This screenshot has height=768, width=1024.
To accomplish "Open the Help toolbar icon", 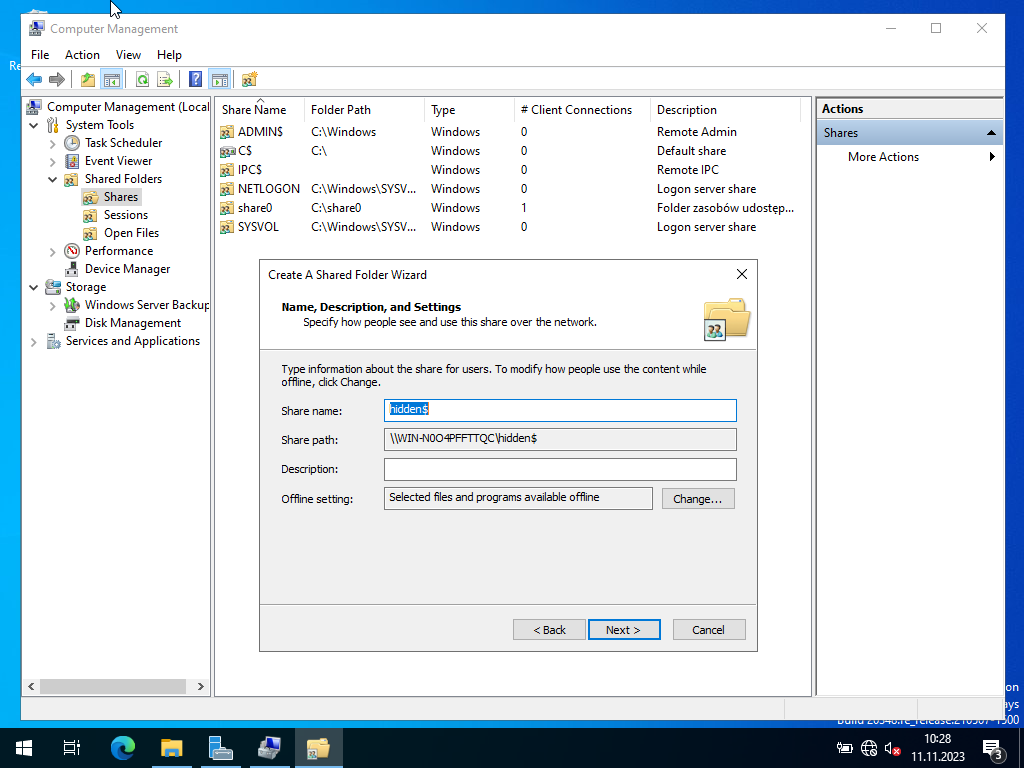I will point(196,80).
